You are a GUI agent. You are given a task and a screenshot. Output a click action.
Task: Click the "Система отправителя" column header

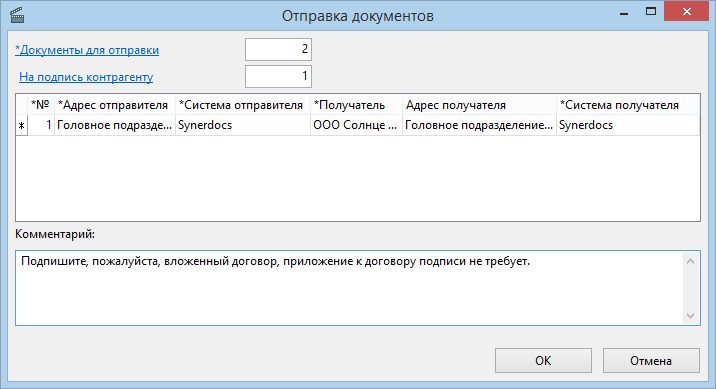243,105
